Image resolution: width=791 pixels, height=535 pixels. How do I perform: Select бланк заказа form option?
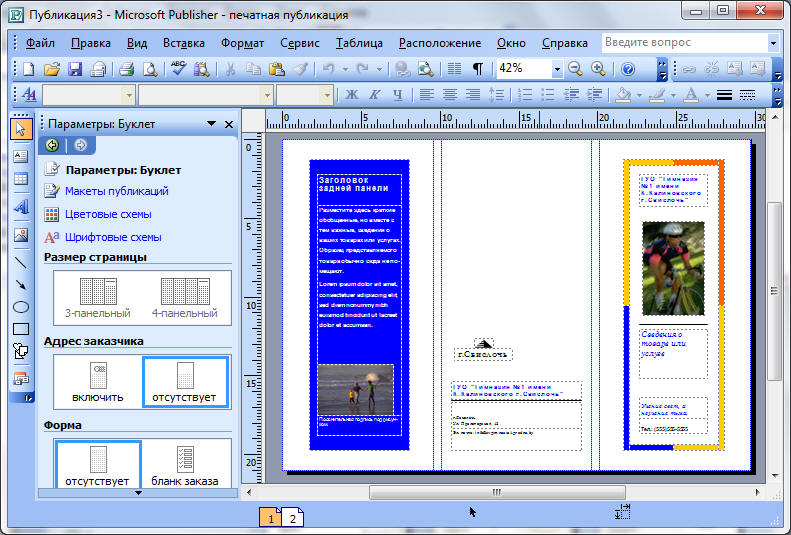pos(185,465)
